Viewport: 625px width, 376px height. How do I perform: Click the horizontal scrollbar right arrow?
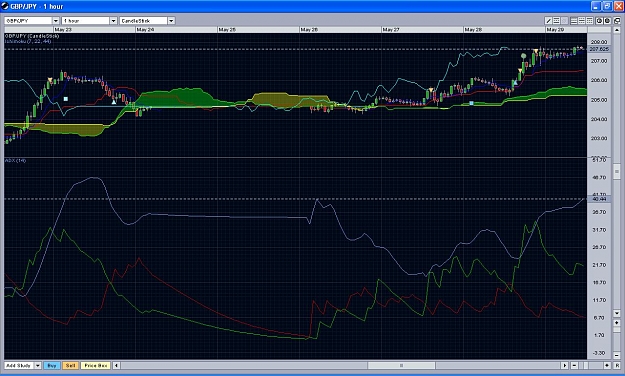[x=565, y=365]
